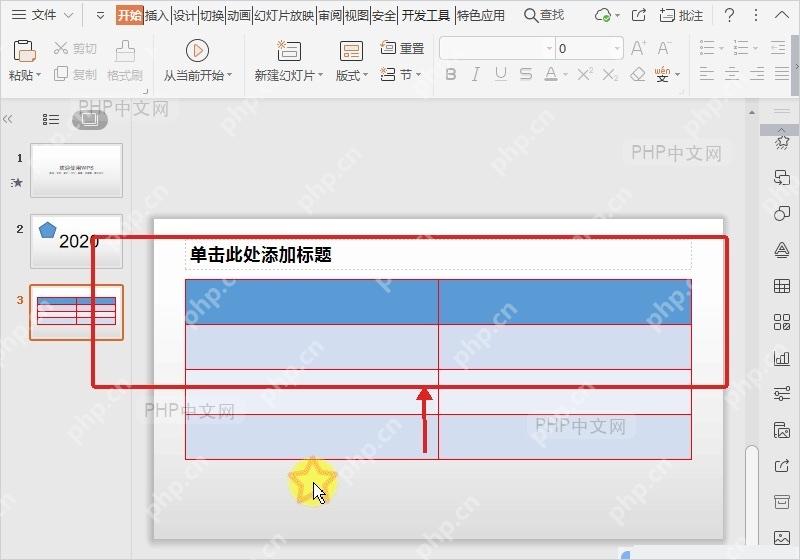Click the numbered list icon

coord(741,48)
